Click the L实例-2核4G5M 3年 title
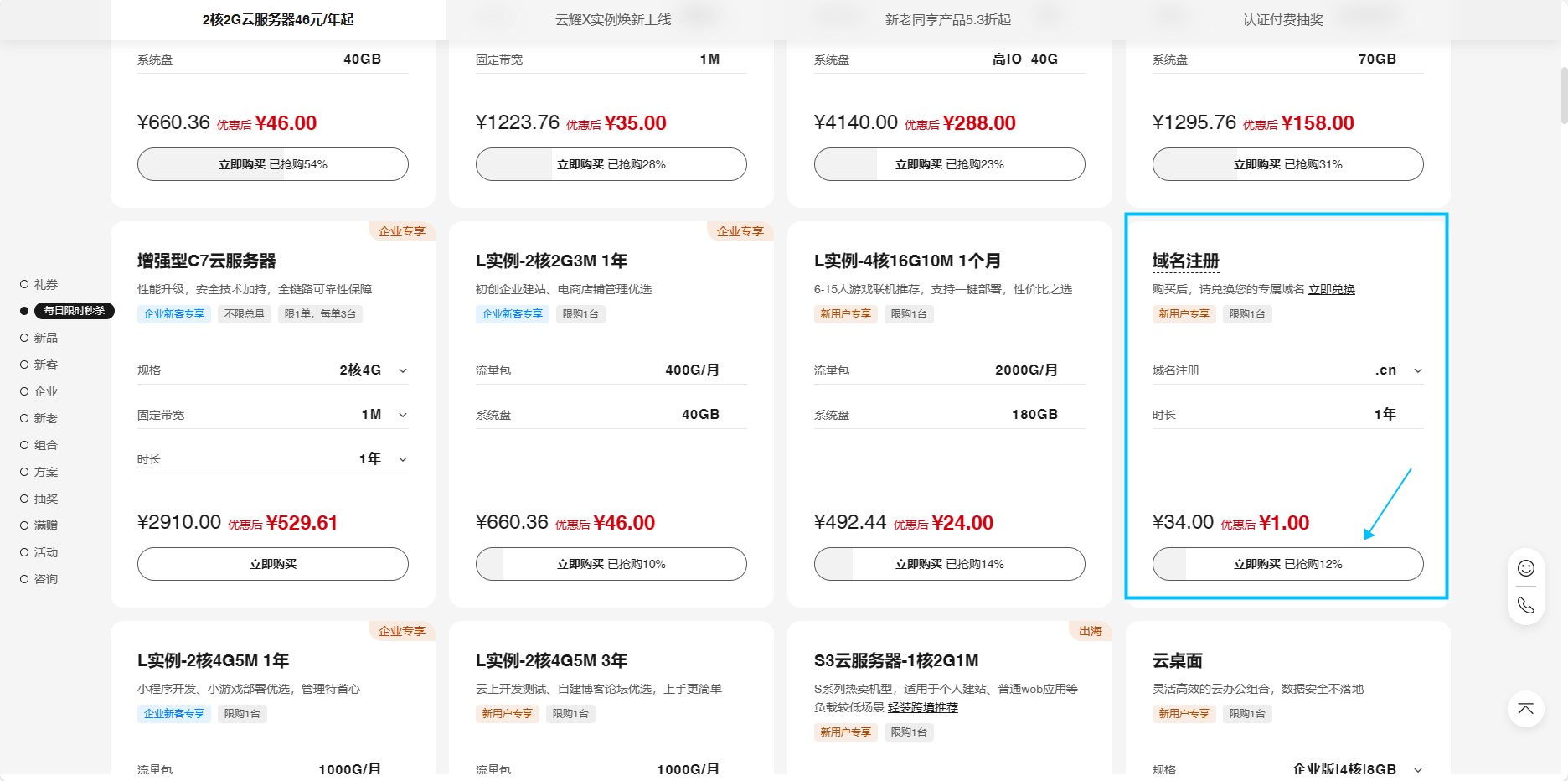Image resolution: width=1568 pixels, height=781 pixels. click(x=551, y=660)
